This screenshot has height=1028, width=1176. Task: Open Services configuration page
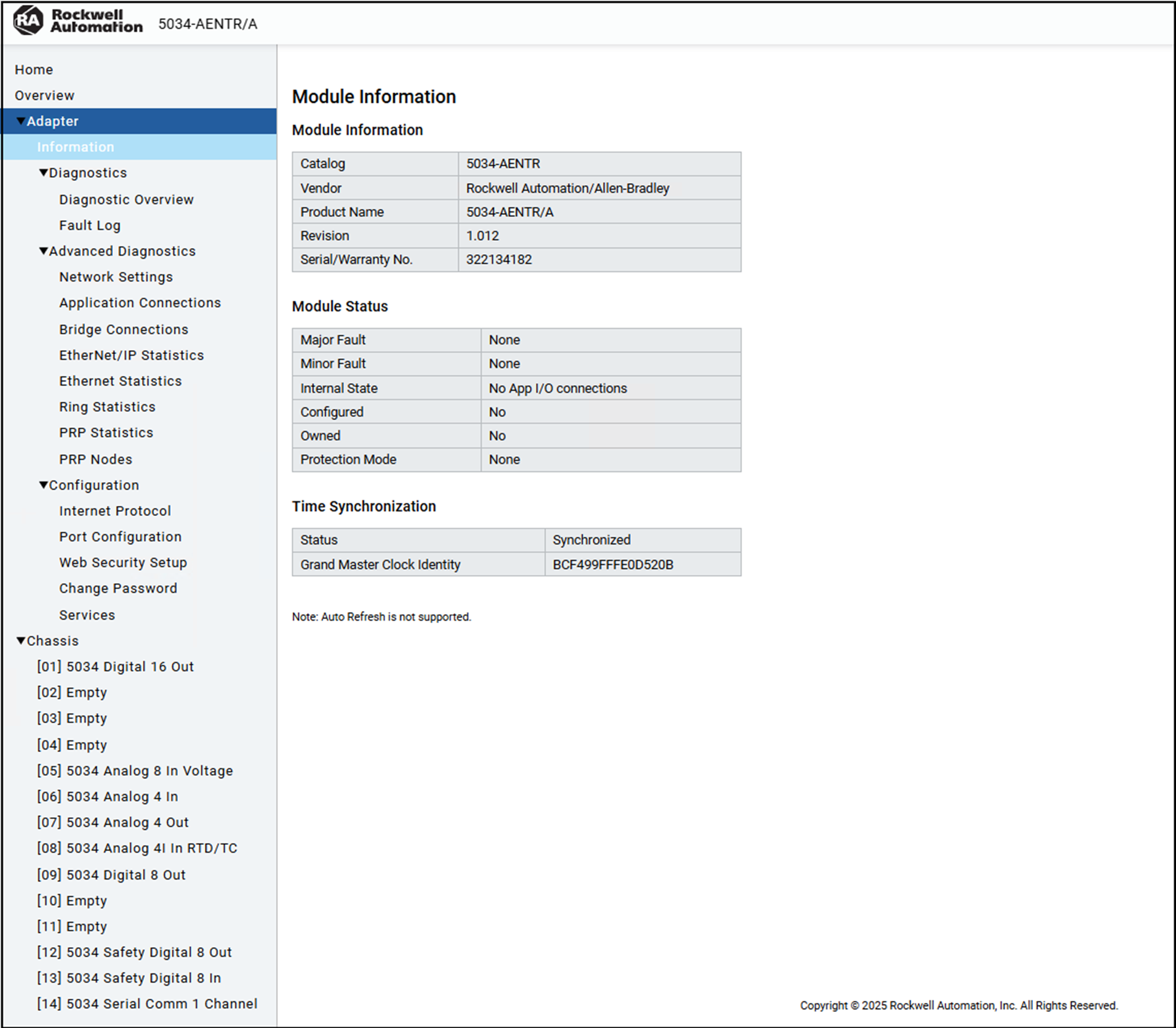tap(87, 615)
